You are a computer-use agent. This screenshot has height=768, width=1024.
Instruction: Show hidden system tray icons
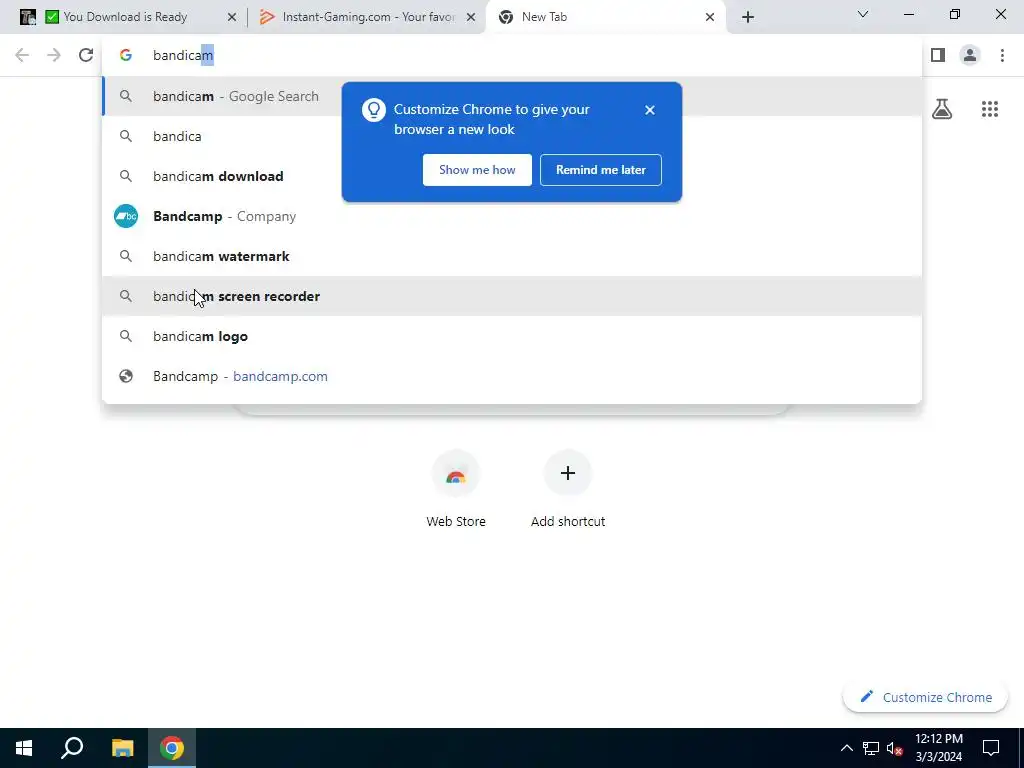pyautogui.click(x=846, y=748)
